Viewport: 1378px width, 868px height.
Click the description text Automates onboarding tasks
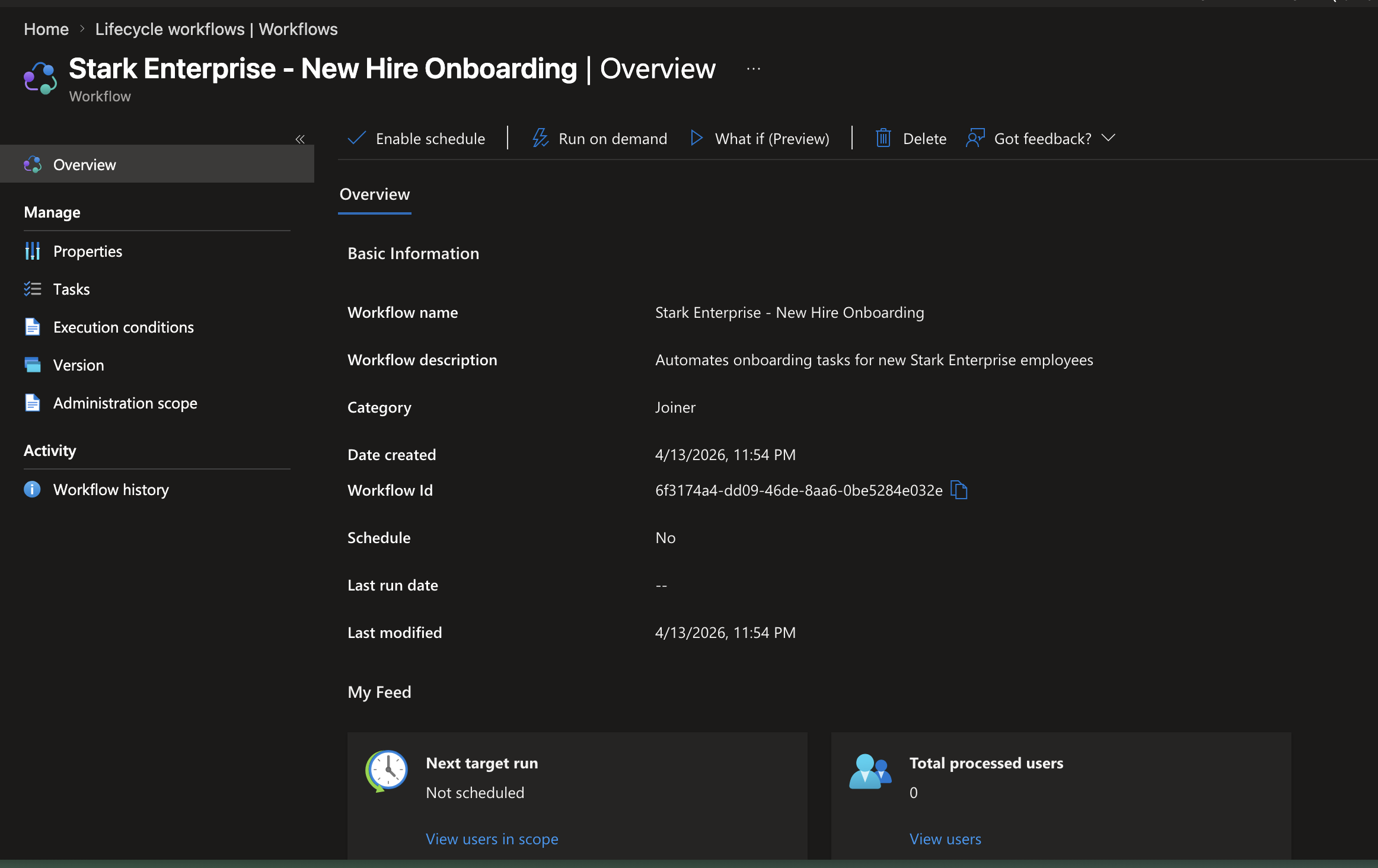874,360
